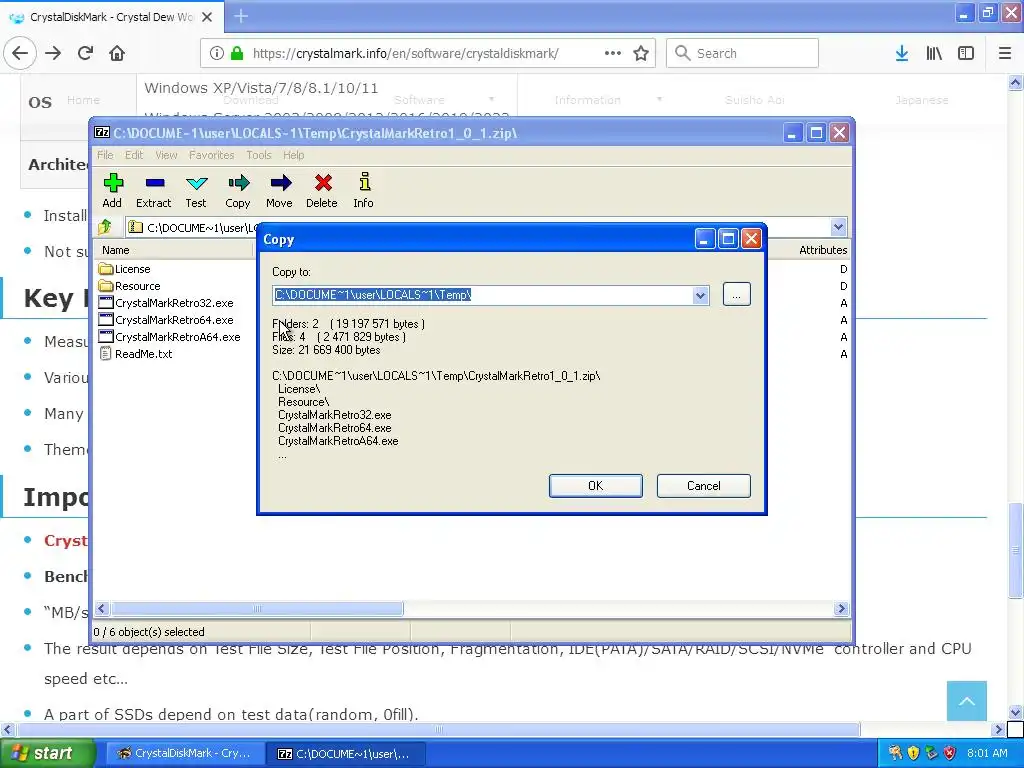
Task: Confirm copy with OK button
Action: pyautogui.click(x=596, y=486)
